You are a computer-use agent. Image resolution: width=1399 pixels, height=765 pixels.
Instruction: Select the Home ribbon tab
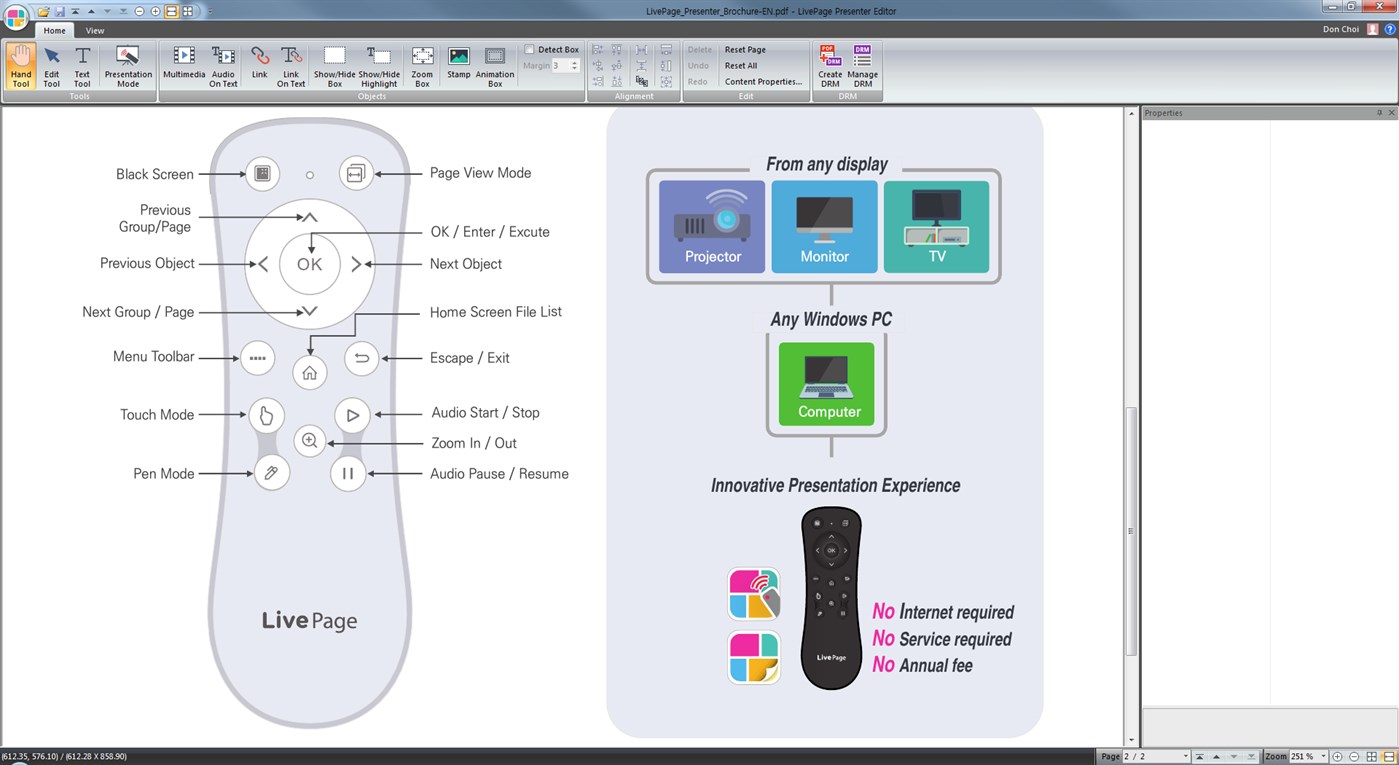click(54, 30)
